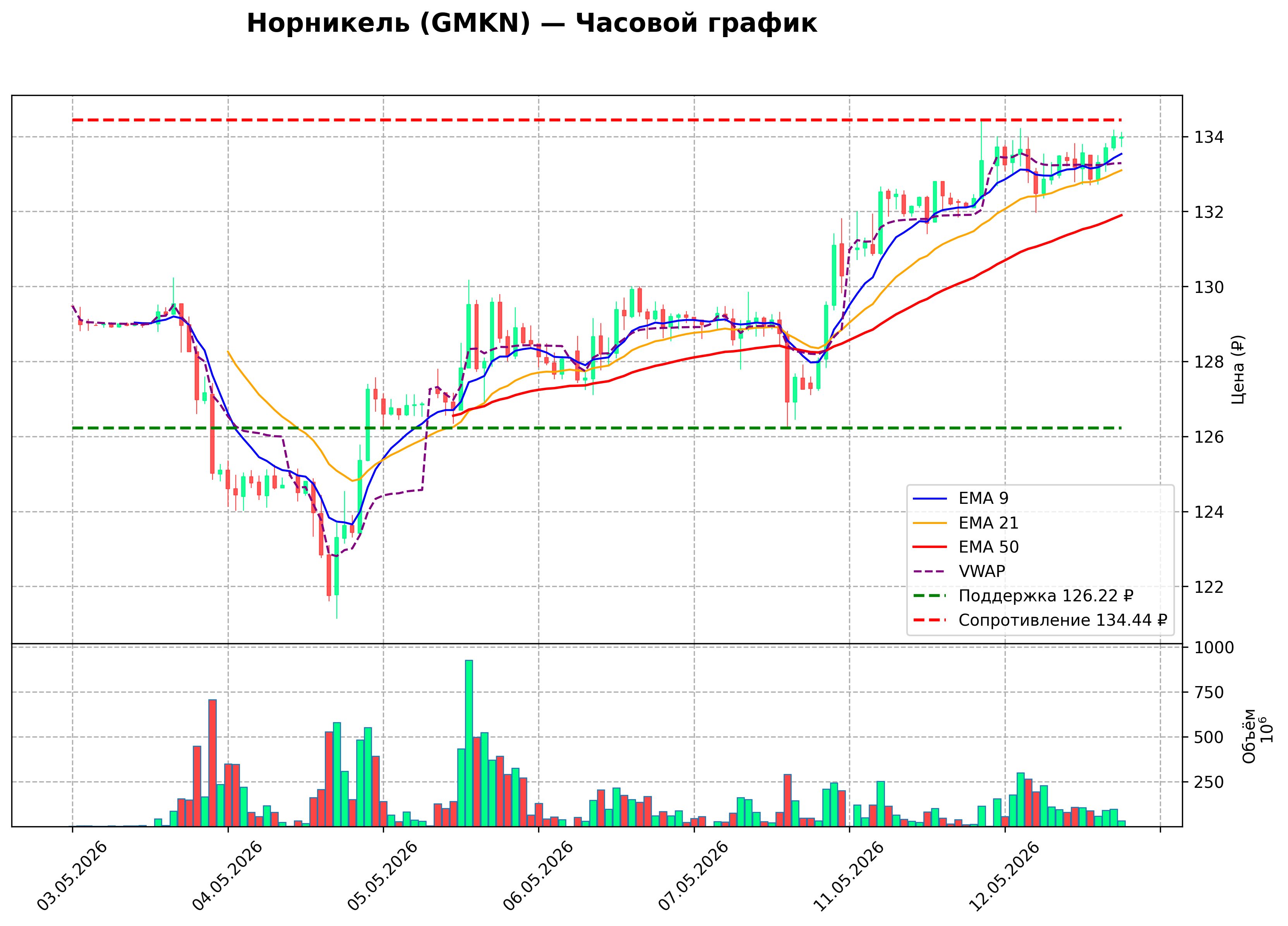This screenshot has width=1288, height=926.
Task: Click the volume axis value 1000
Action: point(1214,648)
